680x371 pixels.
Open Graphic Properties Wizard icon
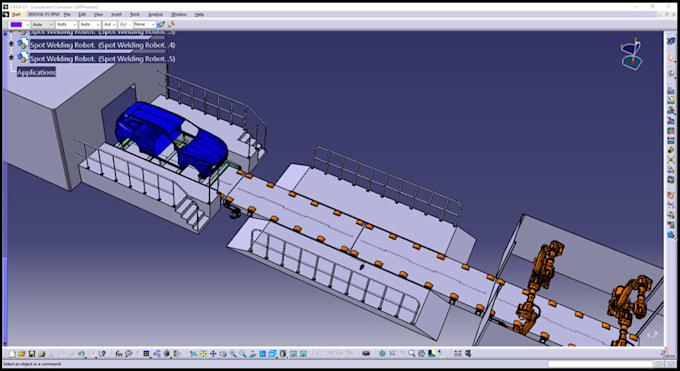(171, 24)
